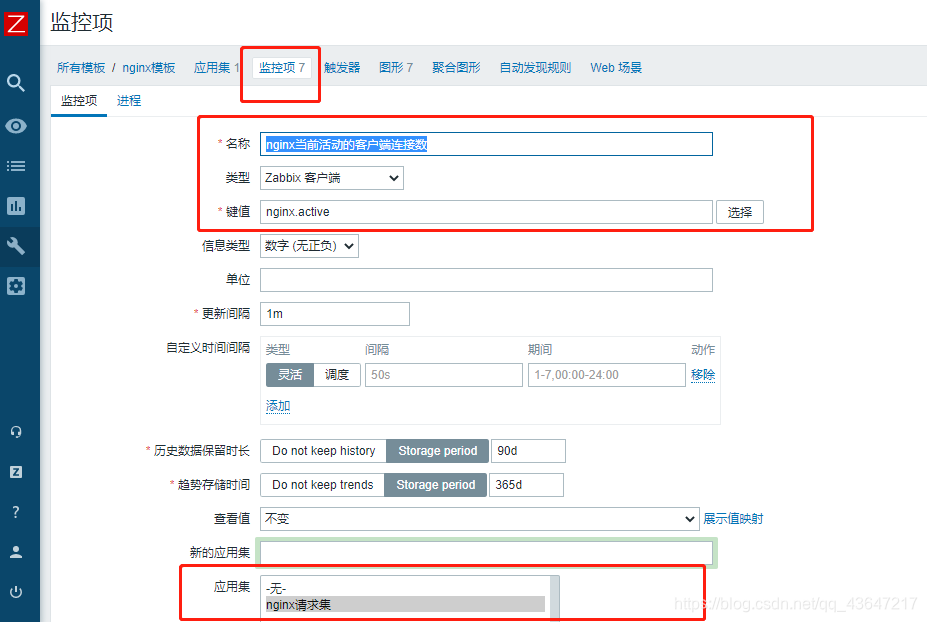Viewport: 927px width, 622px height.
Task: Focus the 单位 input field
Action: pos(487,280)
